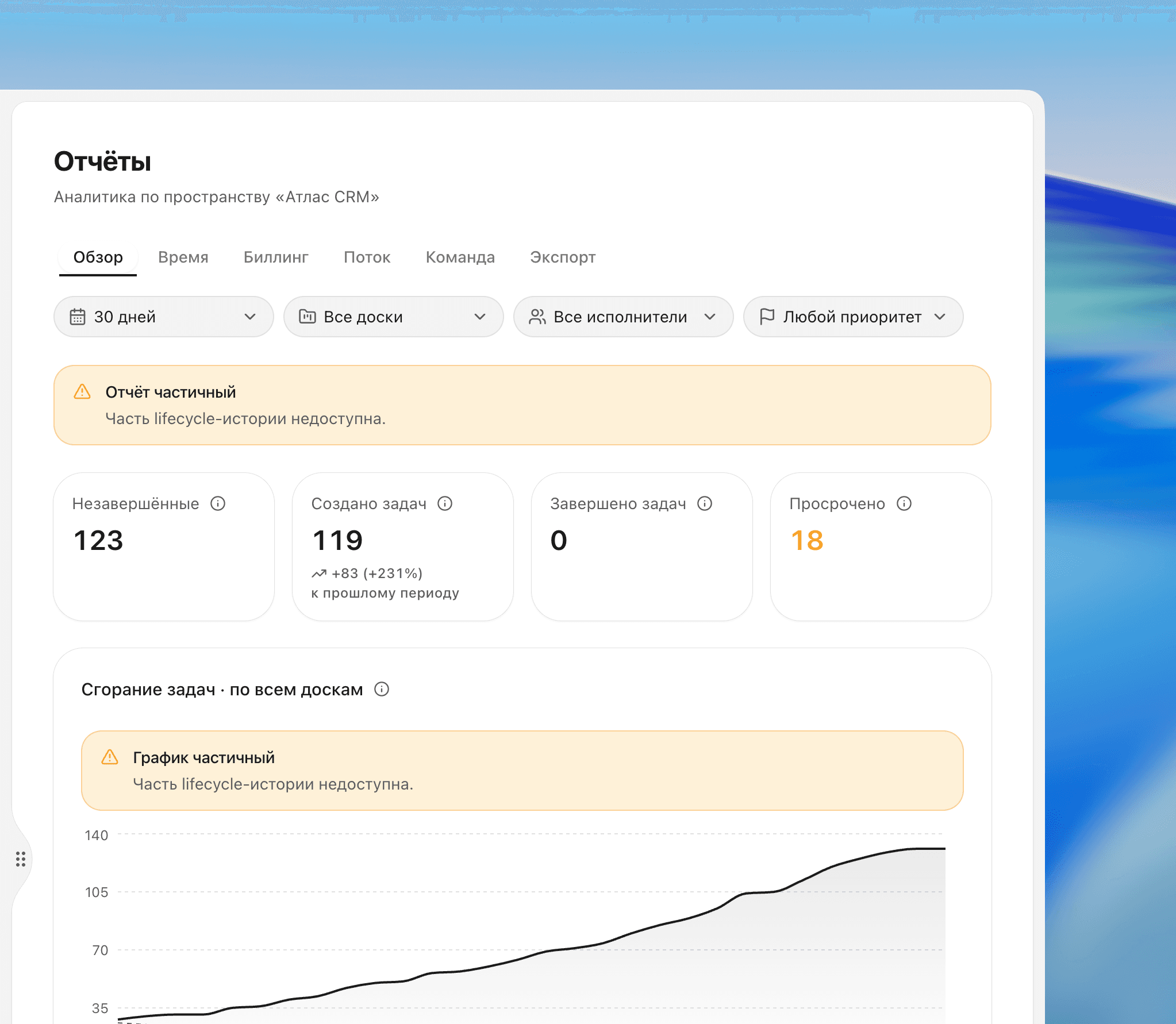The height and width of the screenshot is (1024, 1176).
Task: Switch to the 'Время' tab
Action: 183,257
